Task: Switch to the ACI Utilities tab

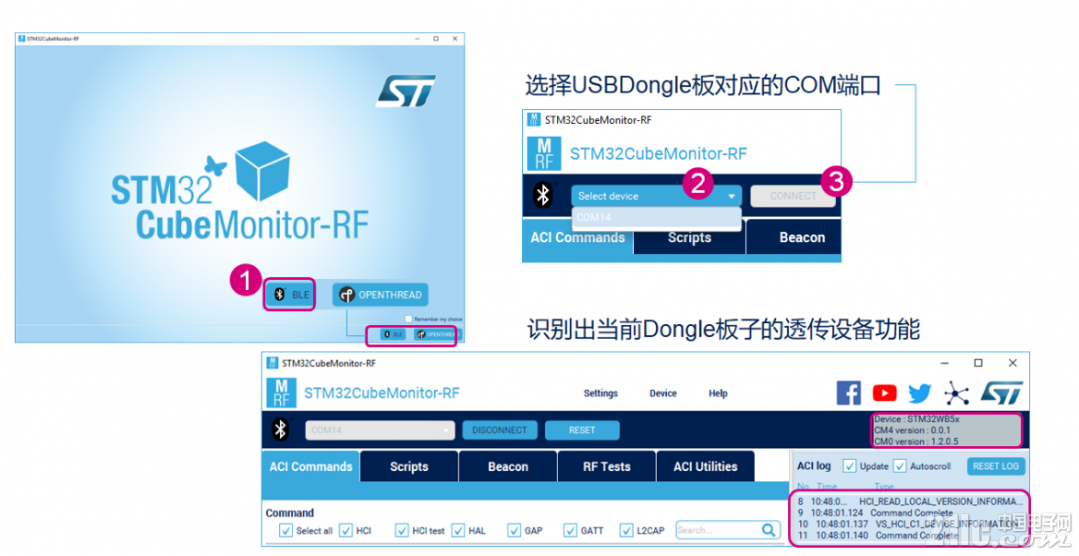Action: pos(705,467)
